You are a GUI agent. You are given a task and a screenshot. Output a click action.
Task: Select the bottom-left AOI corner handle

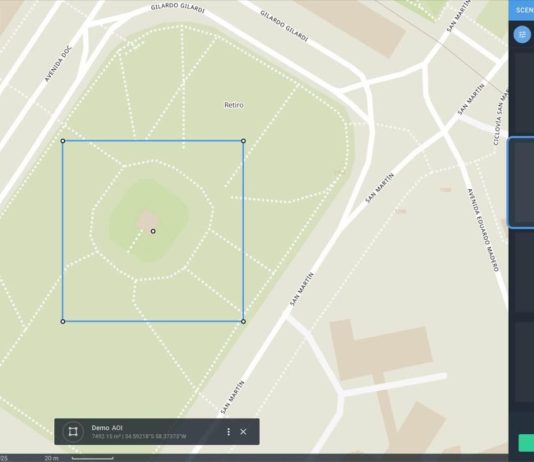[x=63, y=321]
